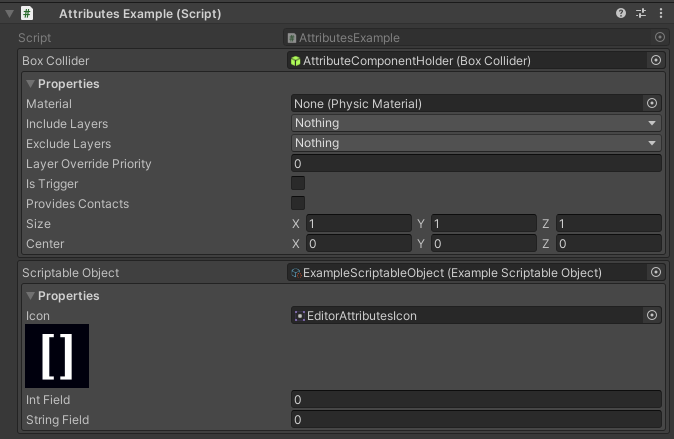Click the String Field label

click(x=58, y=420)
